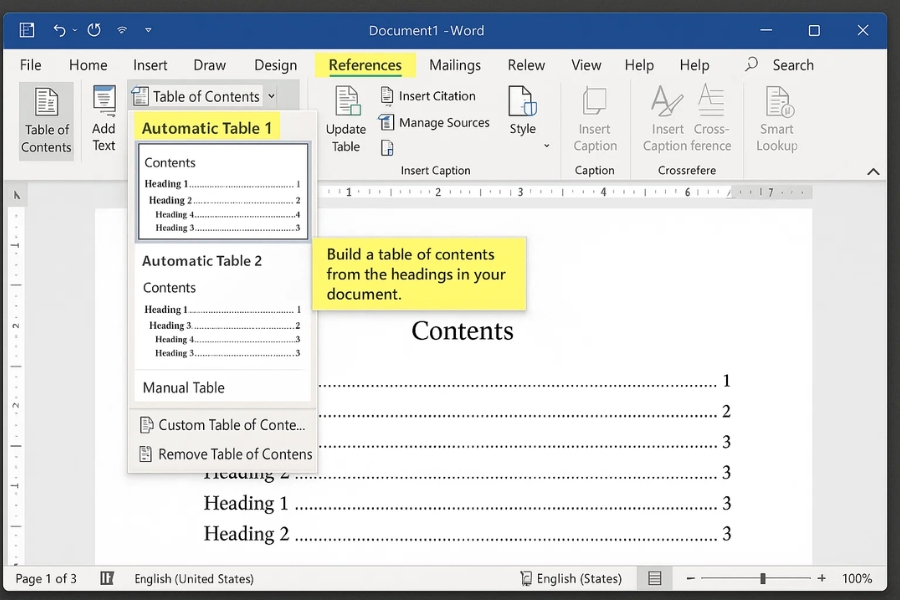
Task: Open the Table of Contents dropdown arrow
Action: [x=273, y=95]
